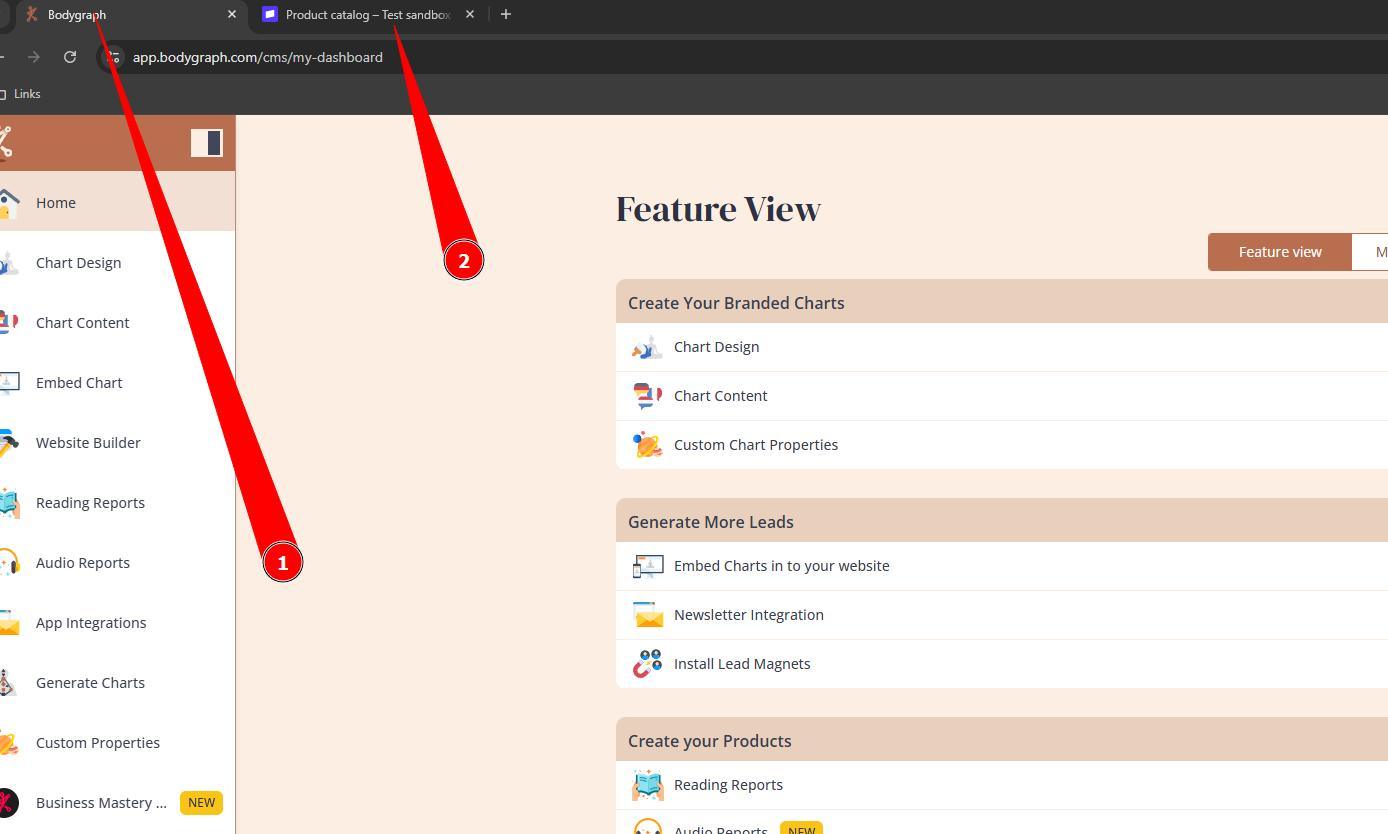Screen dimensions: 1388x834
Task: Open Embed Charts in to your website
Action: [781, 566]
